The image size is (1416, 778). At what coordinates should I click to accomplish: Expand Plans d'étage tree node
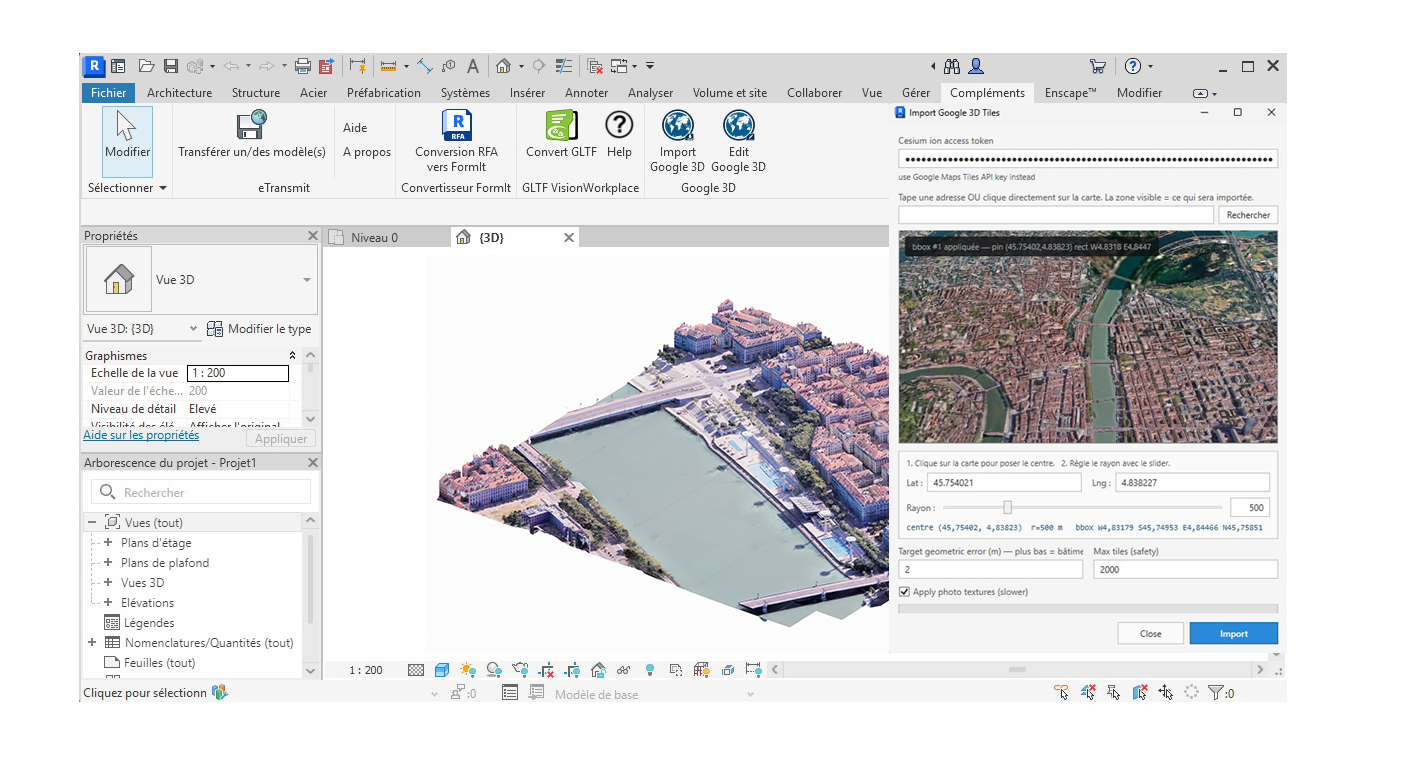(x=108, y=543)
